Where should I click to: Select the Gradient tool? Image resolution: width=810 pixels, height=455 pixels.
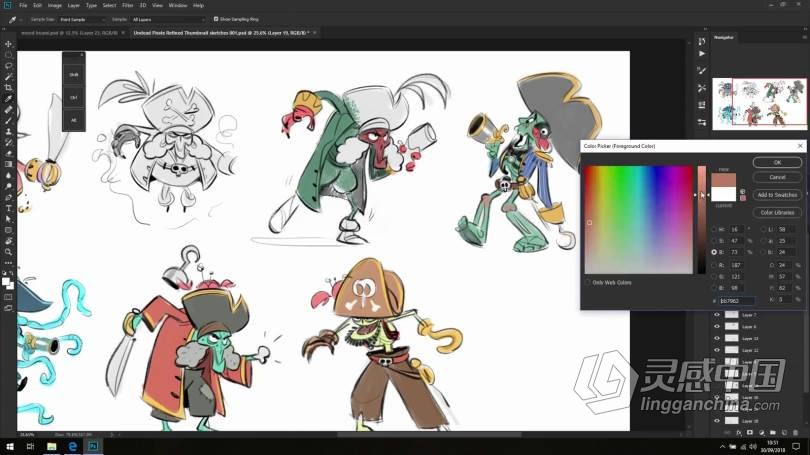coord(8,164)
